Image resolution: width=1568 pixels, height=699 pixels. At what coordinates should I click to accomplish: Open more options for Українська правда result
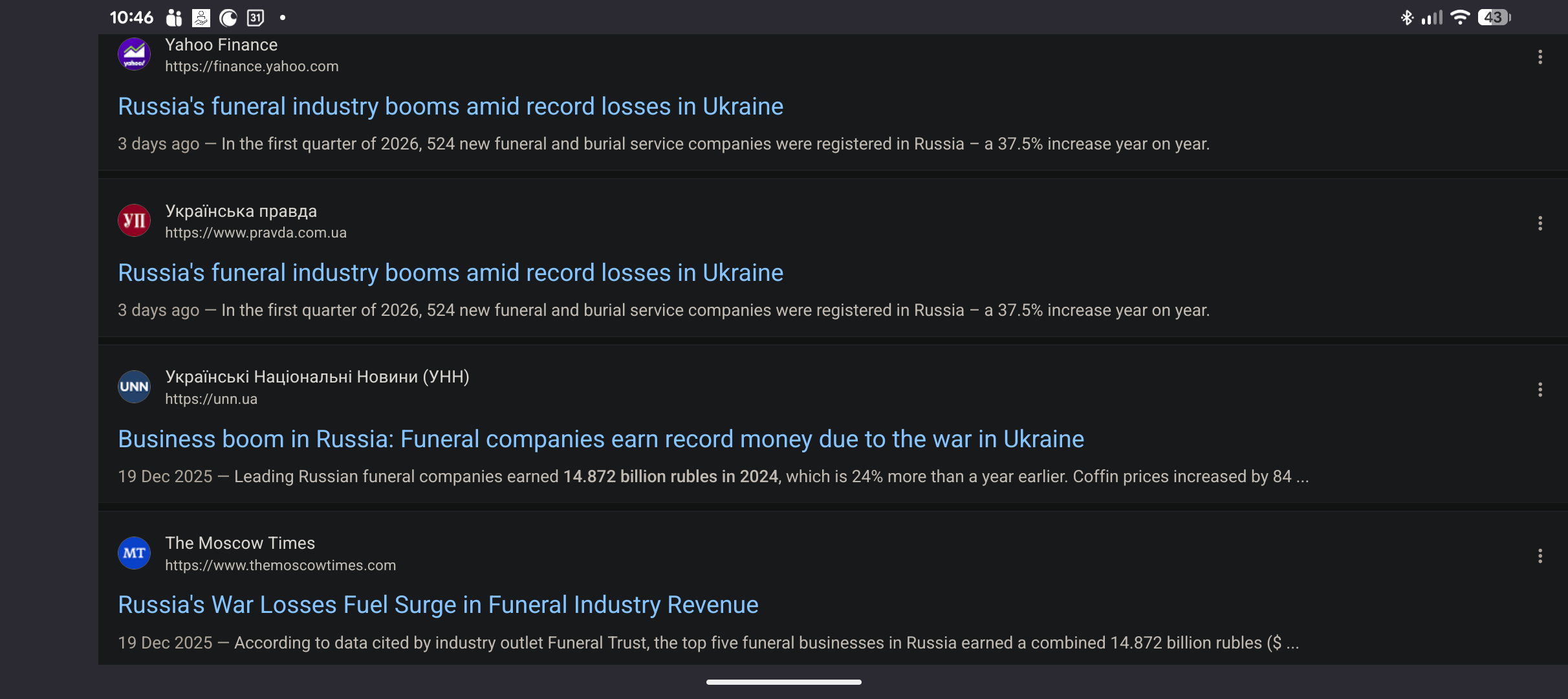tap(1540, 223)
